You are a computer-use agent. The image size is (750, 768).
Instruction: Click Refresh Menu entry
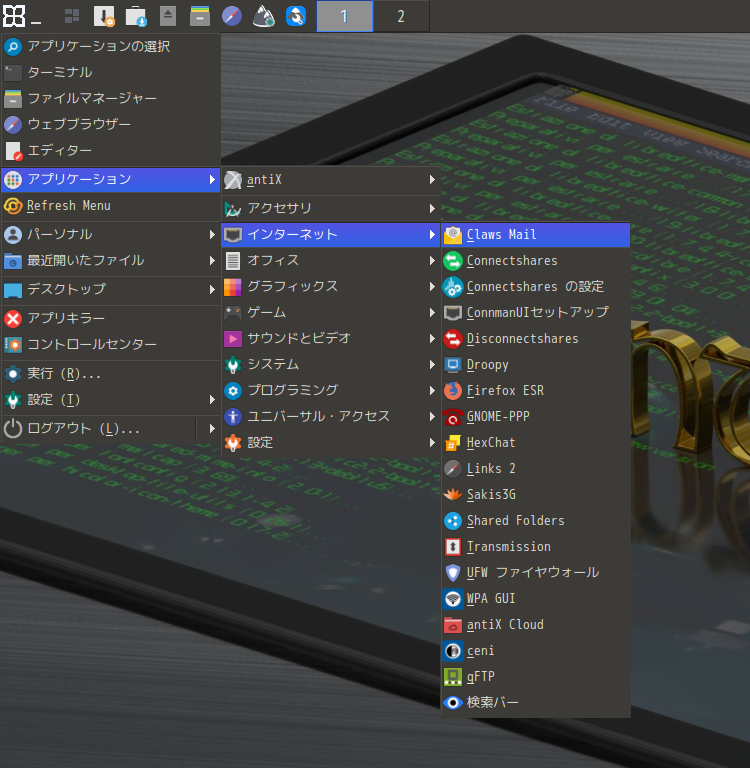pyautogui.click(x=69, y=205)
